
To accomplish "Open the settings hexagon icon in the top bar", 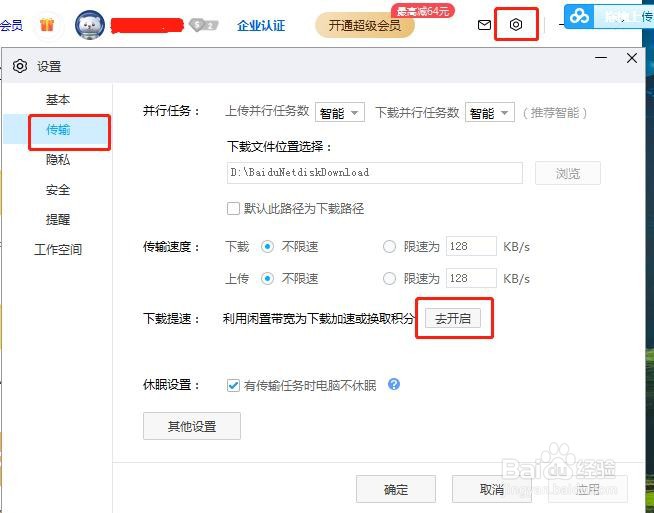I will tap(516, 25).
